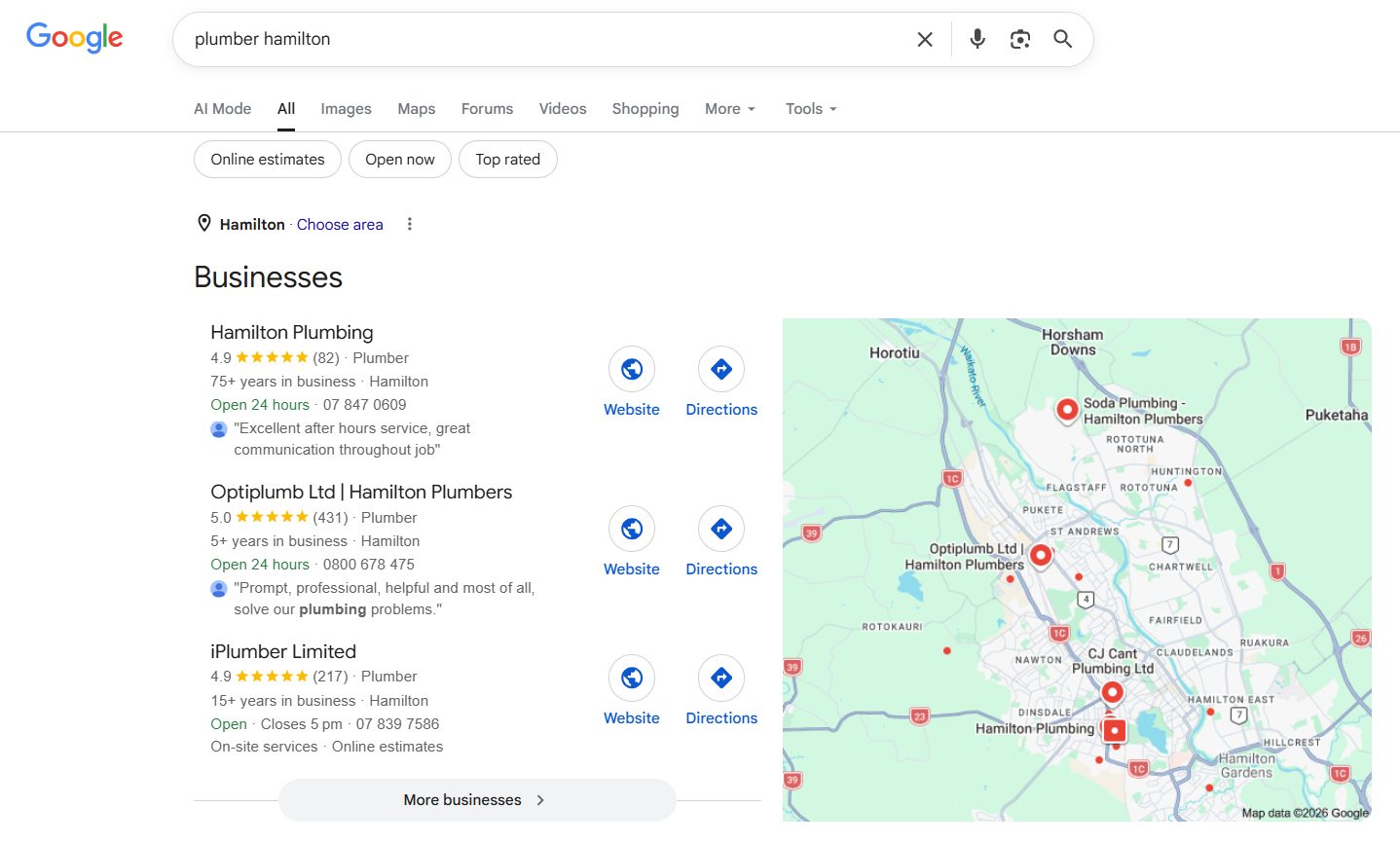
Task: Open the Tools dropdown
Action: click(x=811, y=109)
